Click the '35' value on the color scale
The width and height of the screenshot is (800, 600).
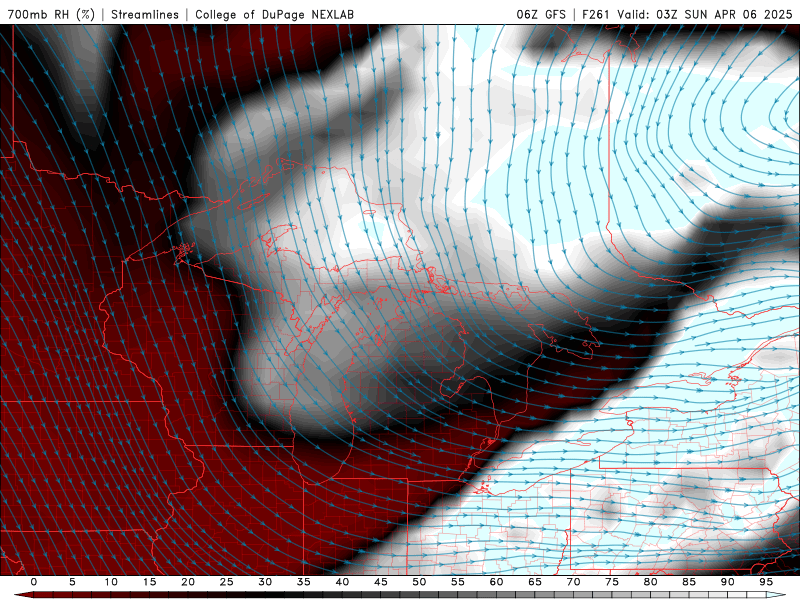click(304, 582)
